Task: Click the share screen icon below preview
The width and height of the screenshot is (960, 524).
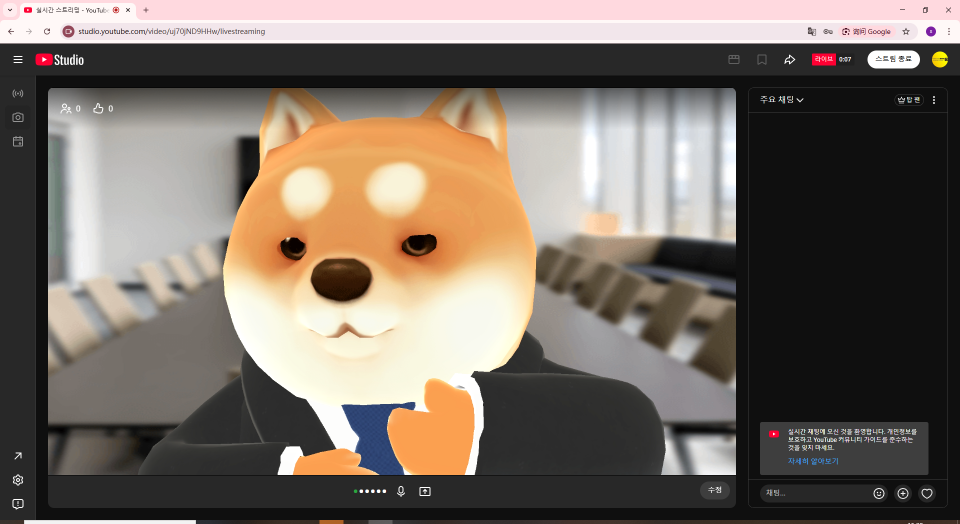Action: pos(425,491)
